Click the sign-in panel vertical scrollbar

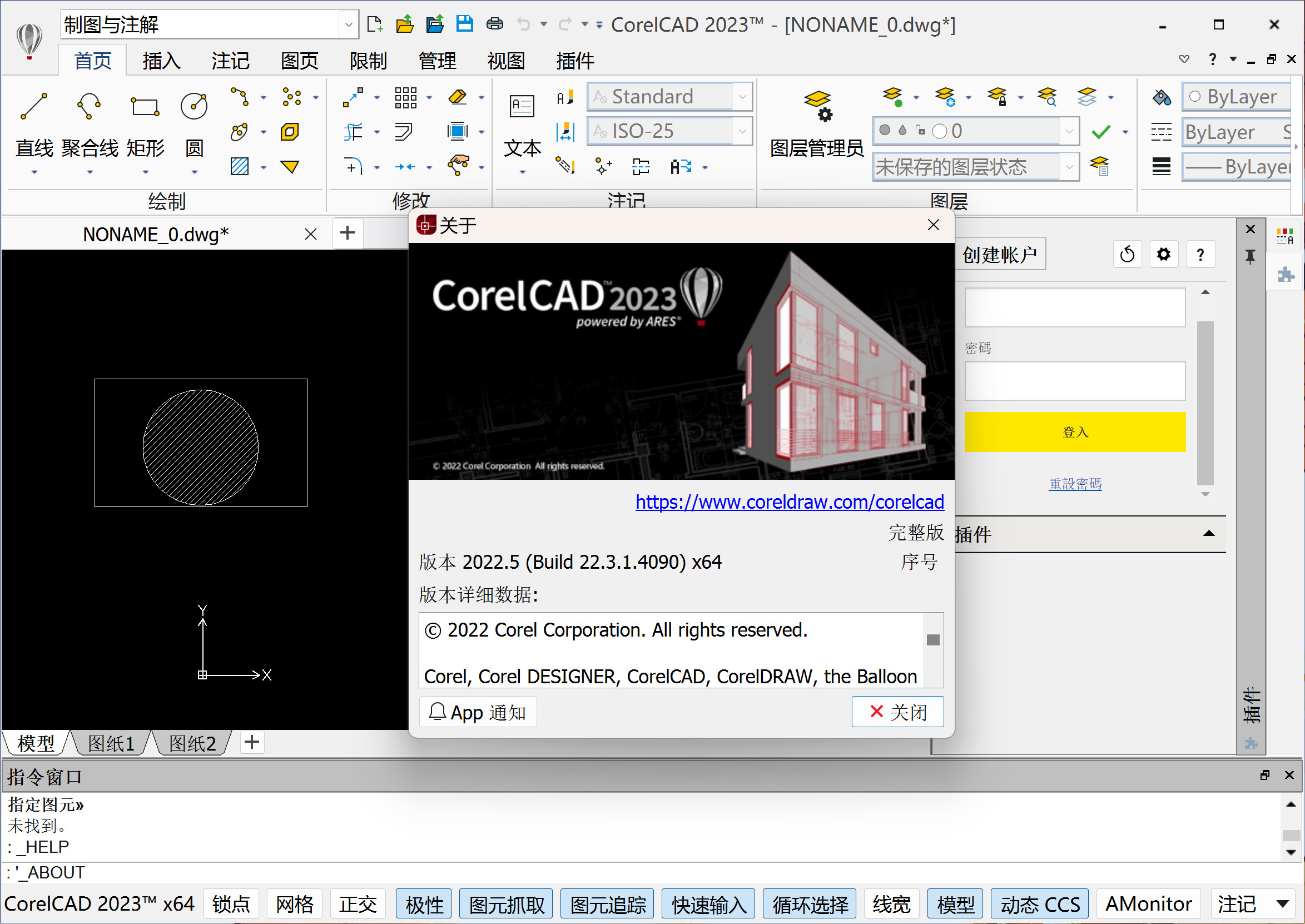(x=1205, y=403)
